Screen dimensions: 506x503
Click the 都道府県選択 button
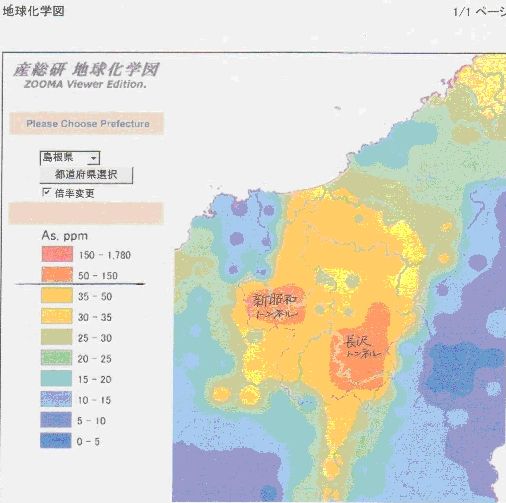(x=86, y=175)
